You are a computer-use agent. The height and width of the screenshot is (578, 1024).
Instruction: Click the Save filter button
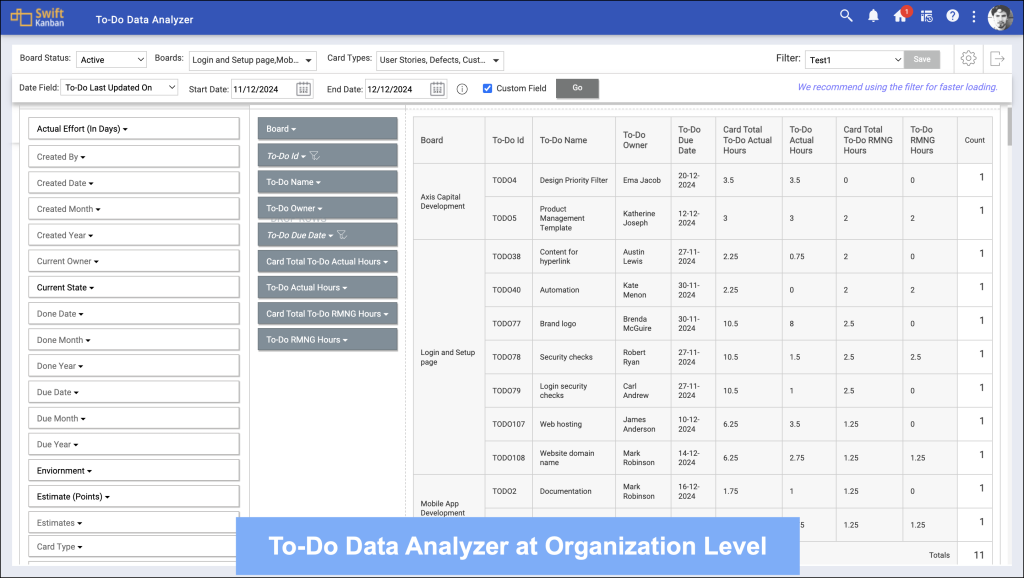pos(922,59)
